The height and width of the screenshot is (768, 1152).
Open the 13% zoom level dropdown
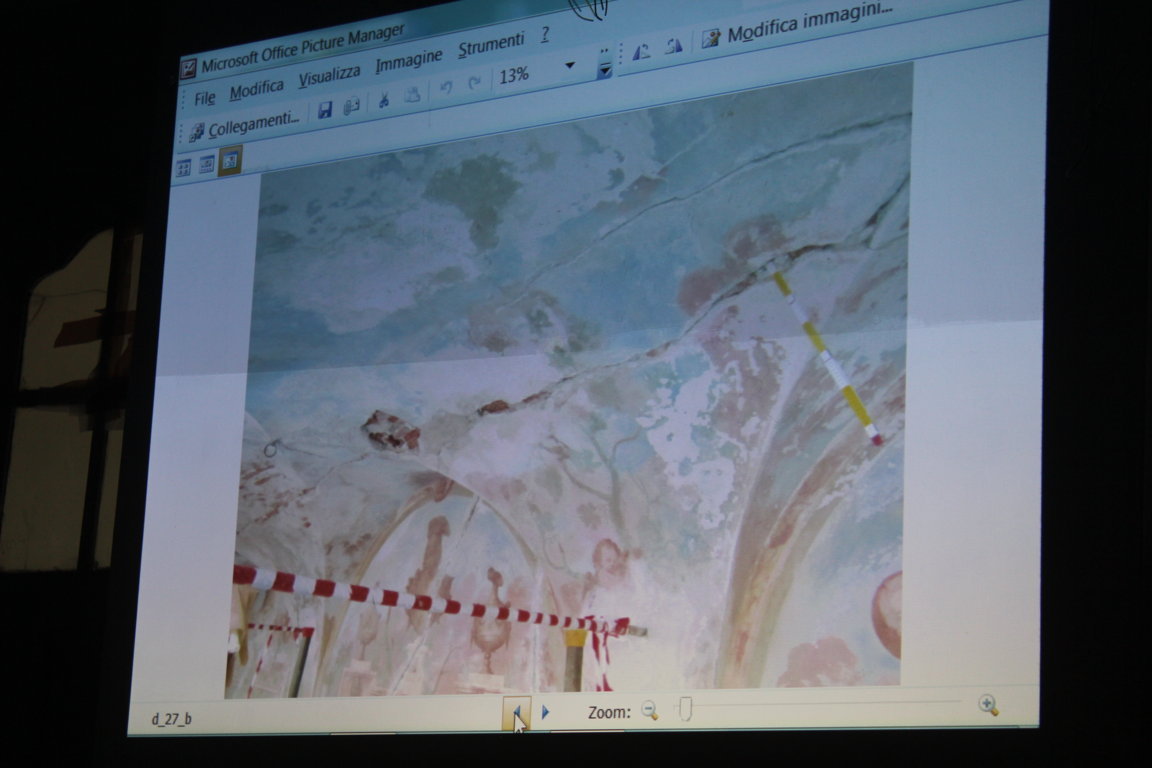coord(570,65)
